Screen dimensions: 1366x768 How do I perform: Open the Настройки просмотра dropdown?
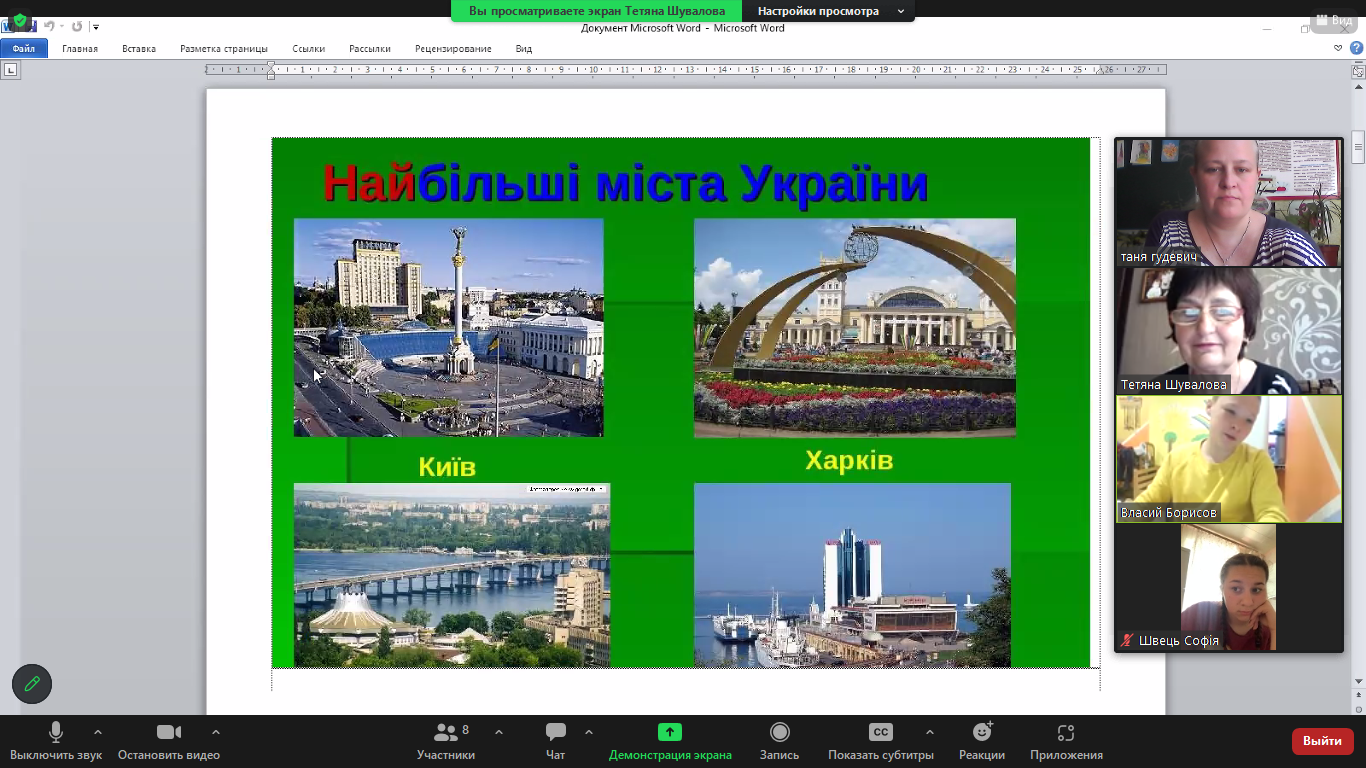(x=828, y=11)
